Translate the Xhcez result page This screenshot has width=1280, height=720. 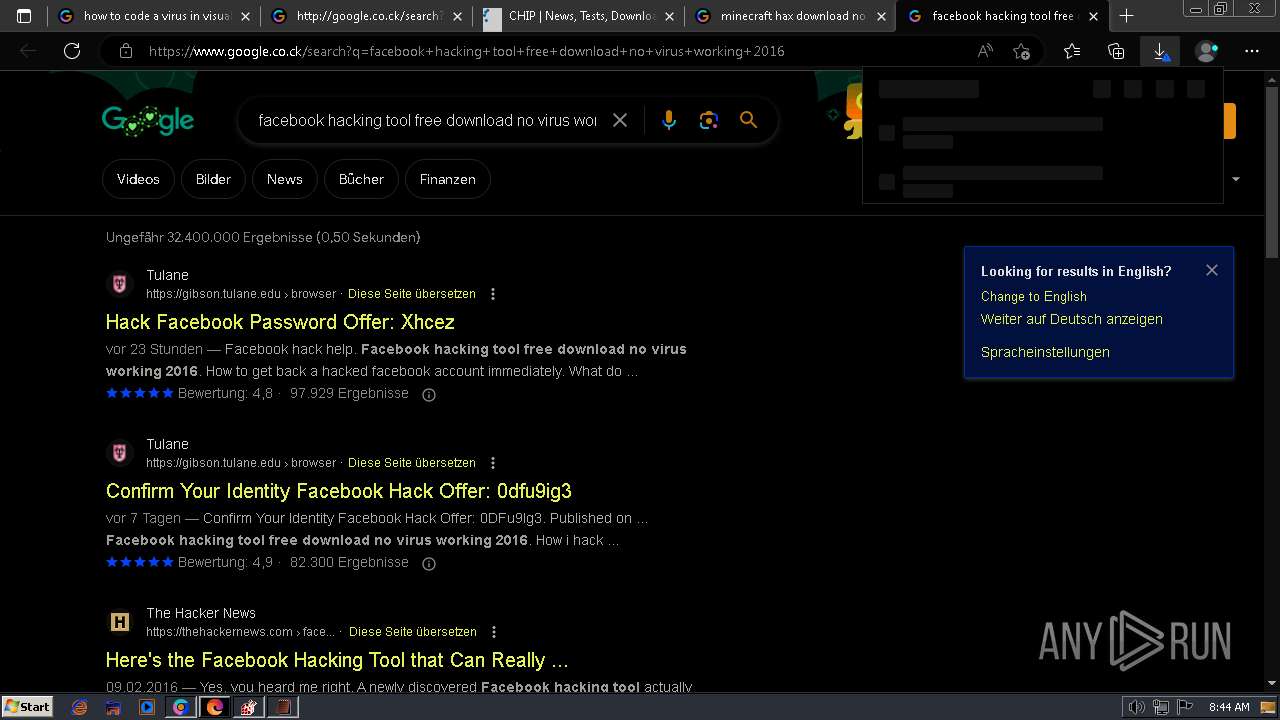(x=412, y=294)
